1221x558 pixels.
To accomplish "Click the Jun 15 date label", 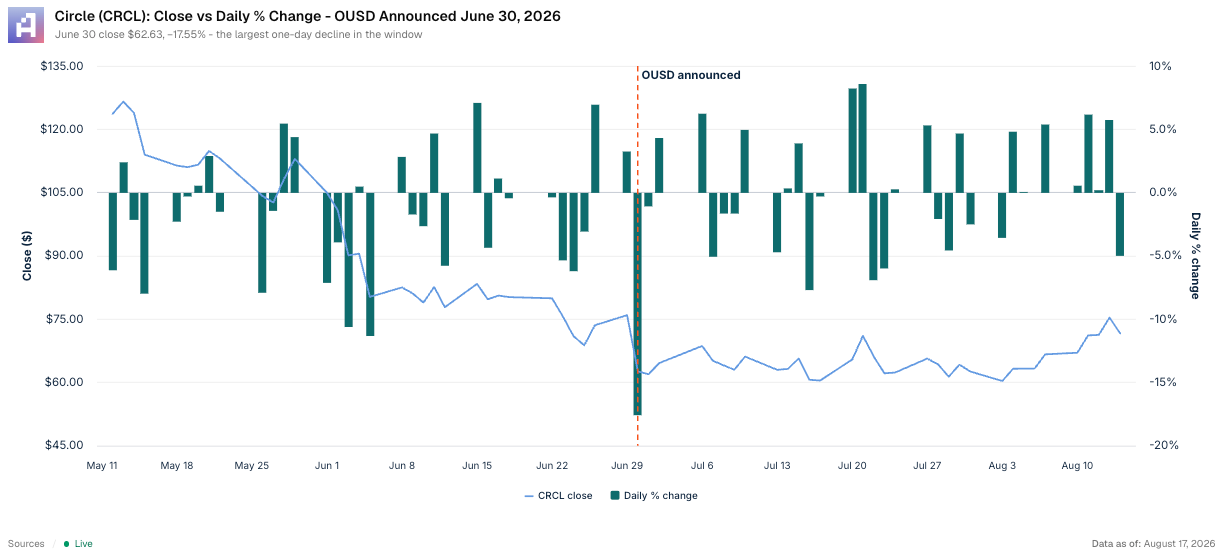I will coord(477,465).
